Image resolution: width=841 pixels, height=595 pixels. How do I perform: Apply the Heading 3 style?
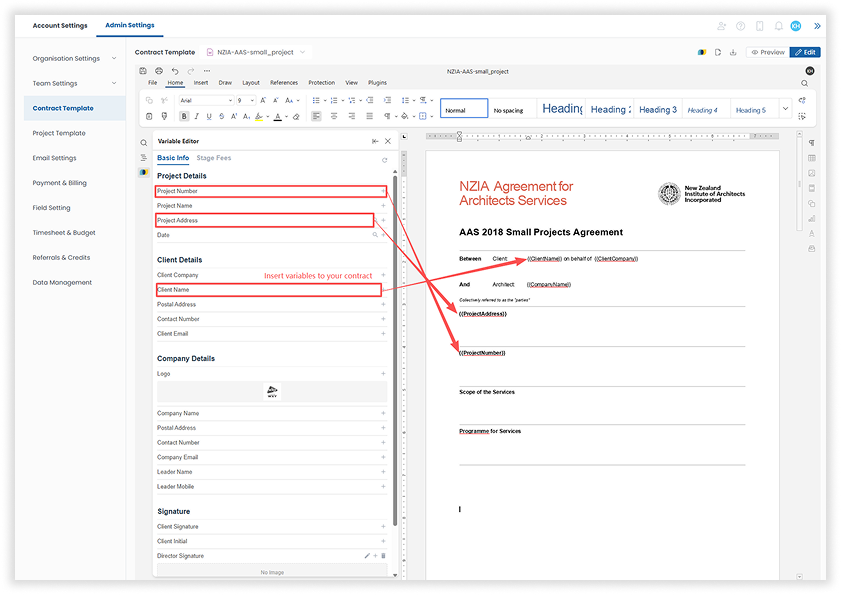(658, 109)
